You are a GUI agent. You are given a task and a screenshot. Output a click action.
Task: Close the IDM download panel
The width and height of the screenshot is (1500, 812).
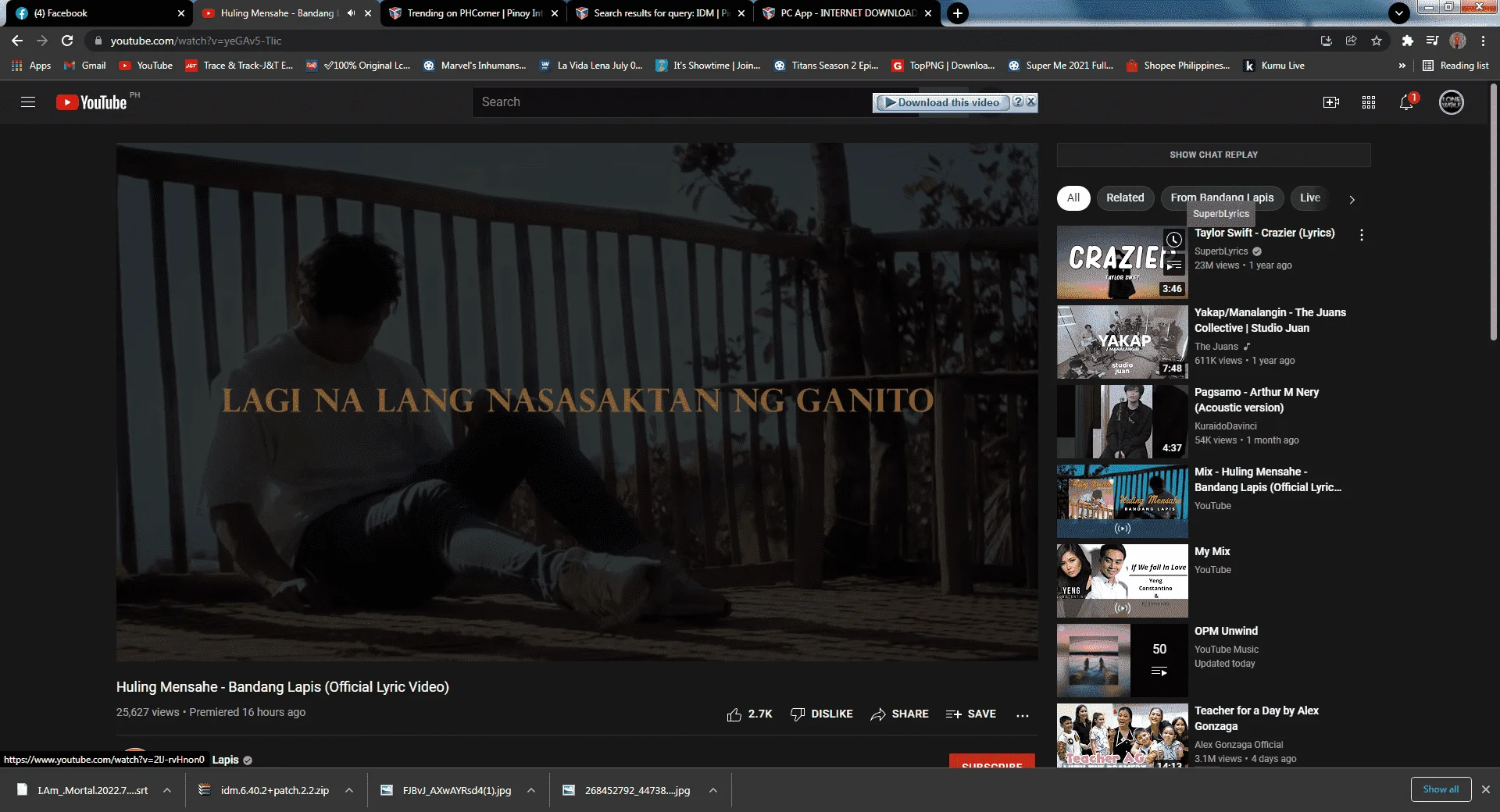(1031, 101)
